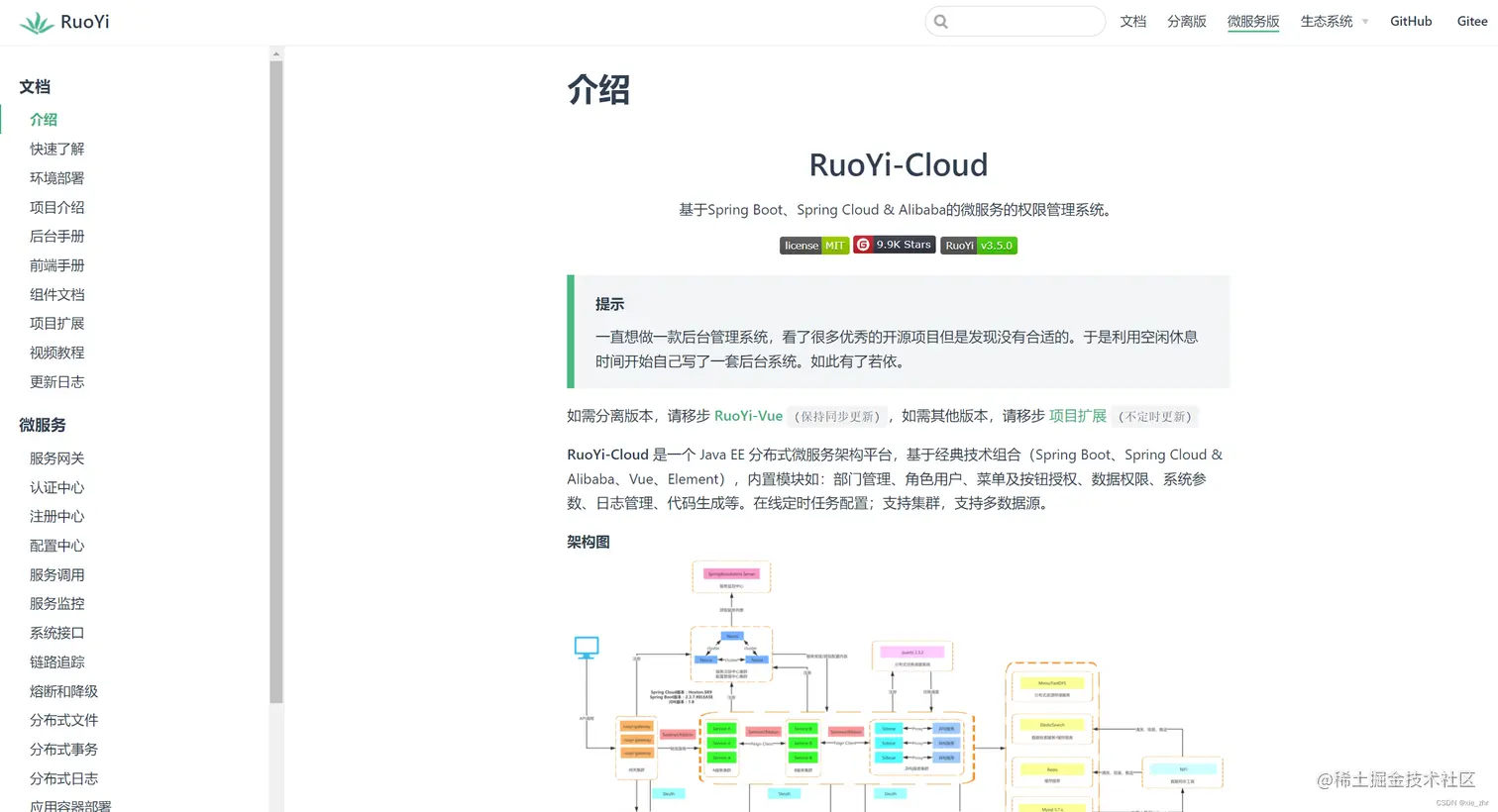The width and height of the screenshot is (1498, 812).
Task: Click the RuoYi v3.5.0 version badge
Action: [x=978, y=245]
